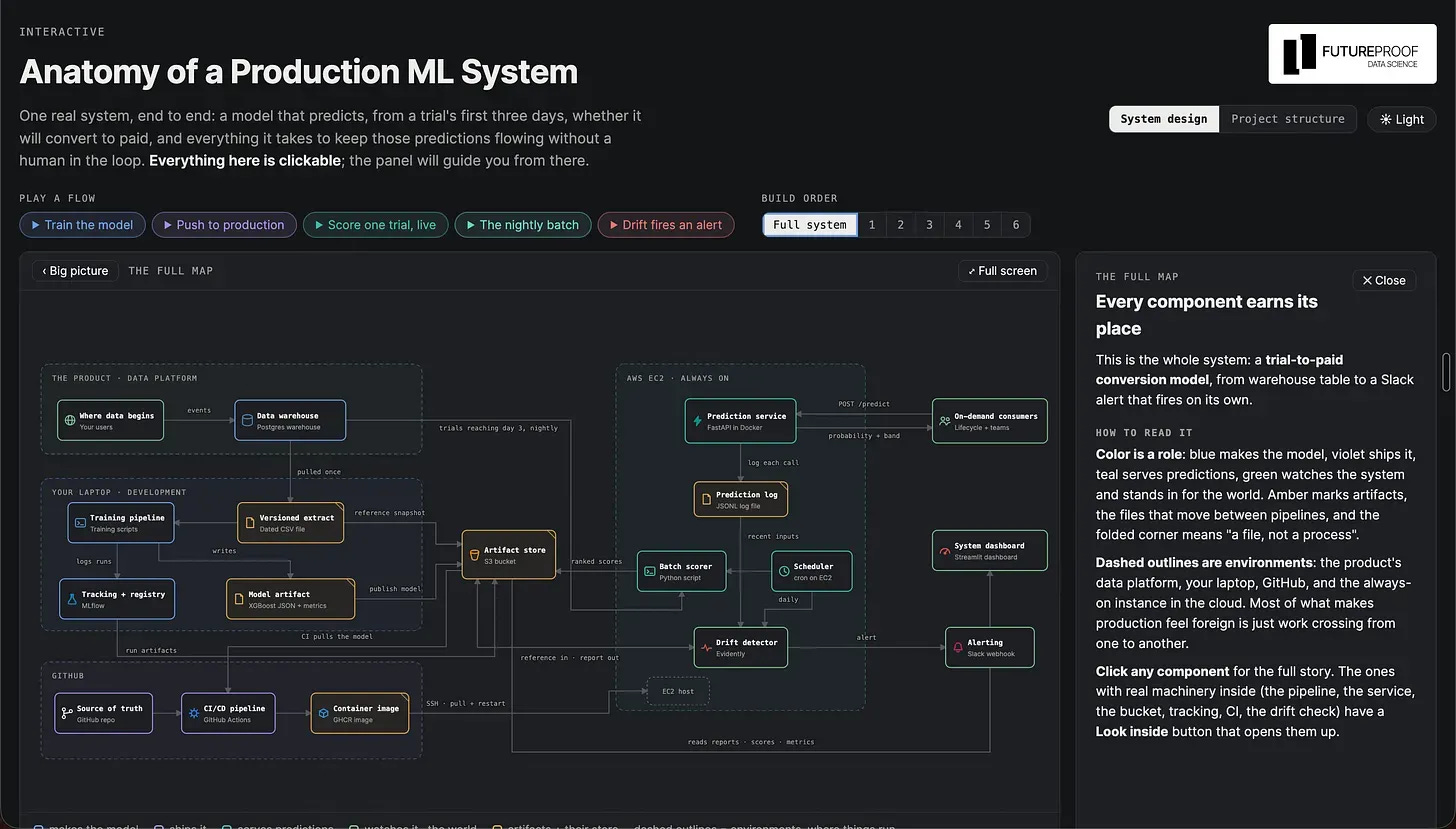The image size is (1456, 829).
Task: Click the bell icon in Alerting node
Action: (x=957, y=647)
